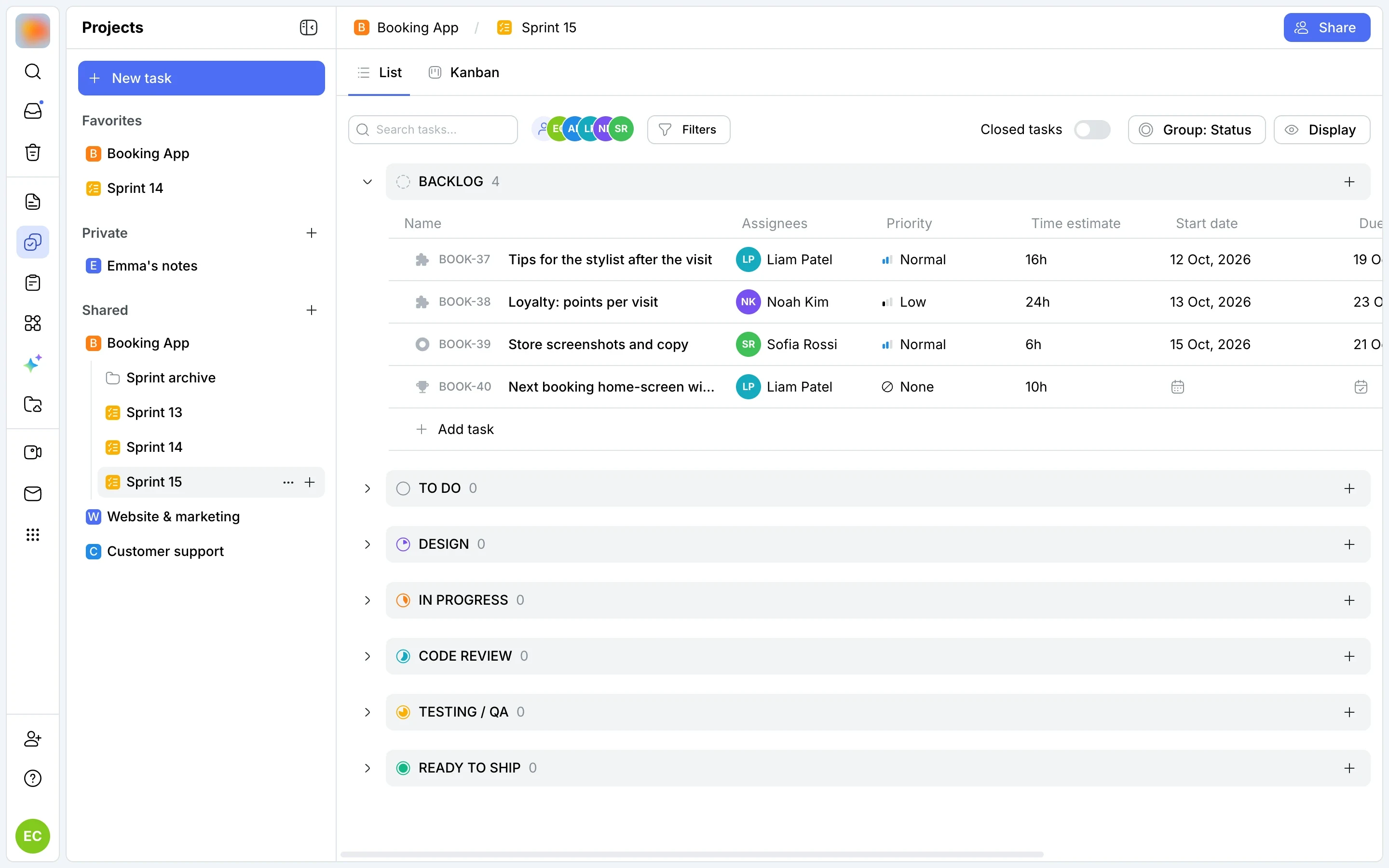Viewport: 1389px width, 868px height.
Task: Click the horizontal scrollbar at bottom
Action: (x=692, y=854)
